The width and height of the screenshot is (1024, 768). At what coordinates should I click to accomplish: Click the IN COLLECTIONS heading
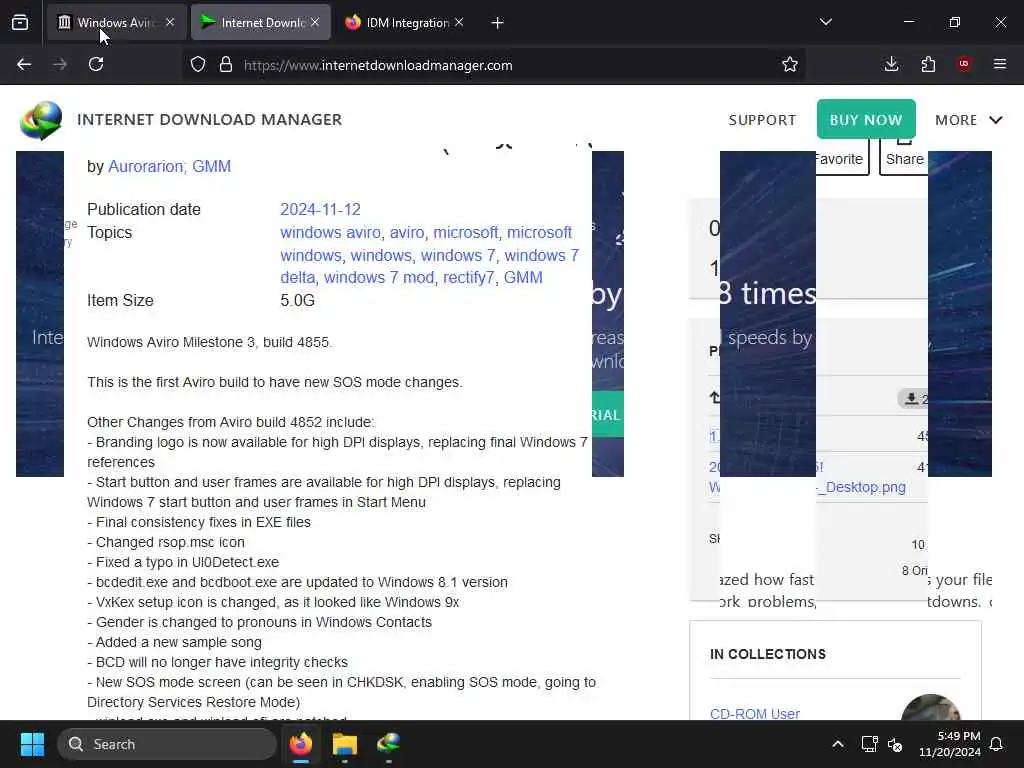(x=768, y=654)
